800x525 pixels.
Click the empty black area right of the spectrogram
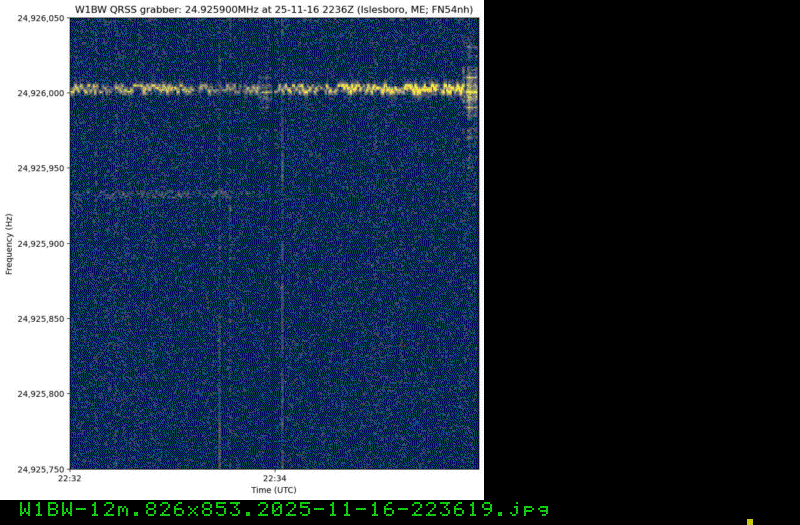(x=640, y=250)
